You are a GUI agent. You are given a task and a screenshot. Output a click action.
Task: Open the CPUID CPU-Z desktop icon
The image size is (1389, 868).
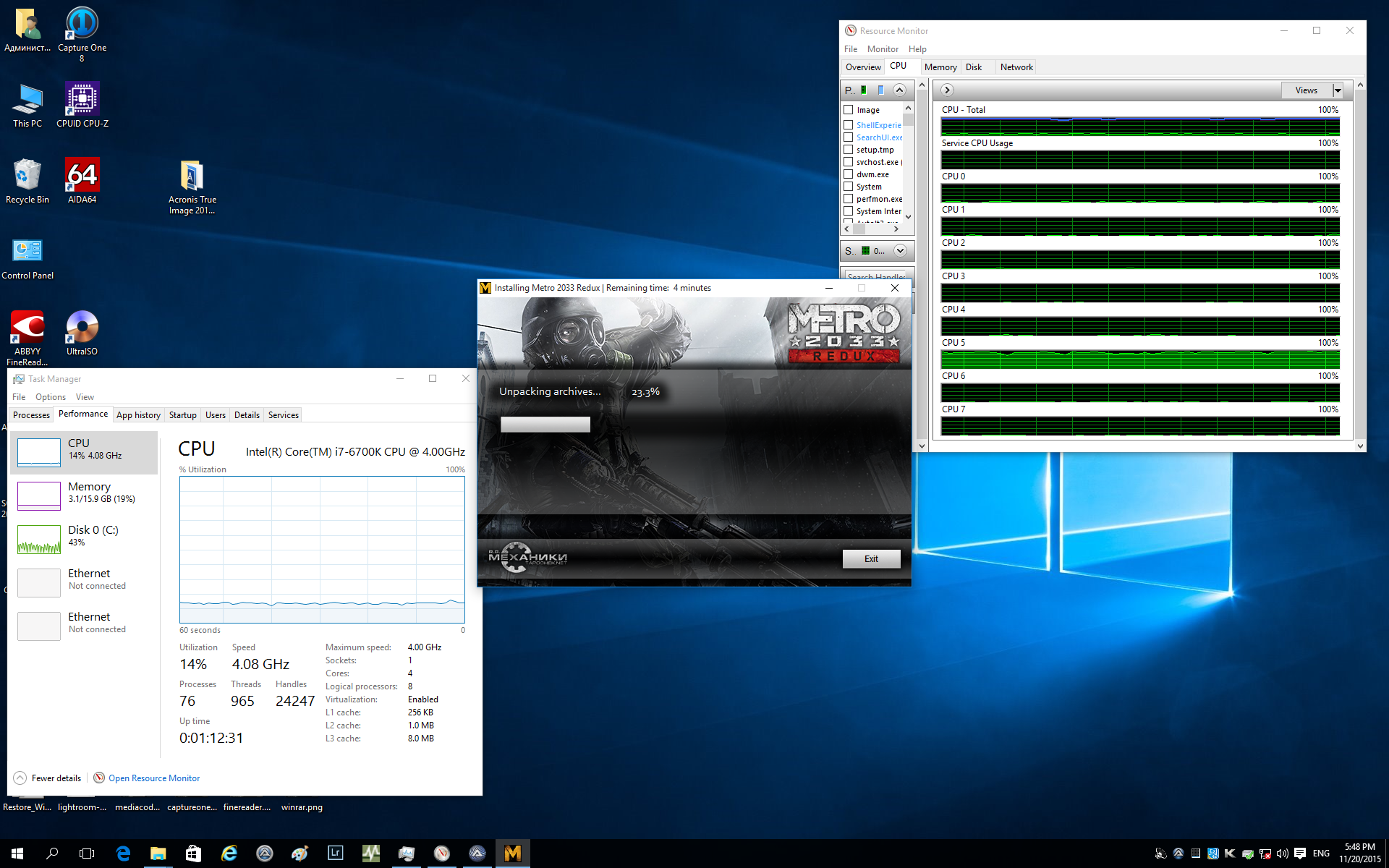tap(82, 100)
